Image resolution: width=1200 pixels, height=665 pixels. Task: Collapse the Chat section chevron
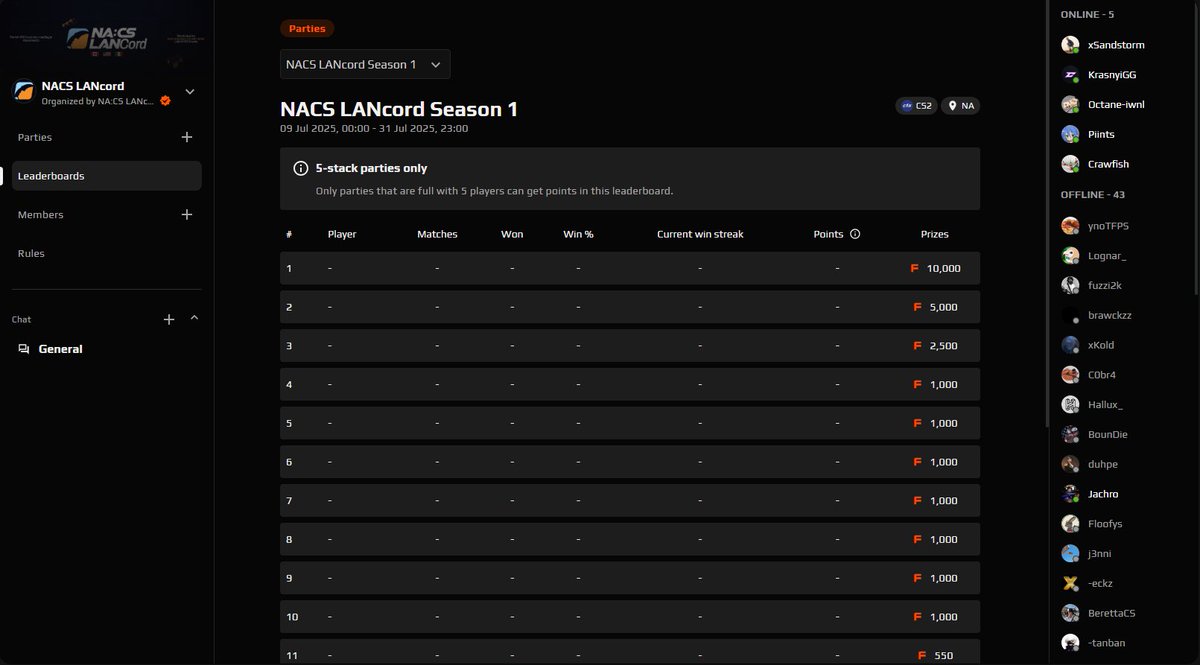(x=194, y=318)
